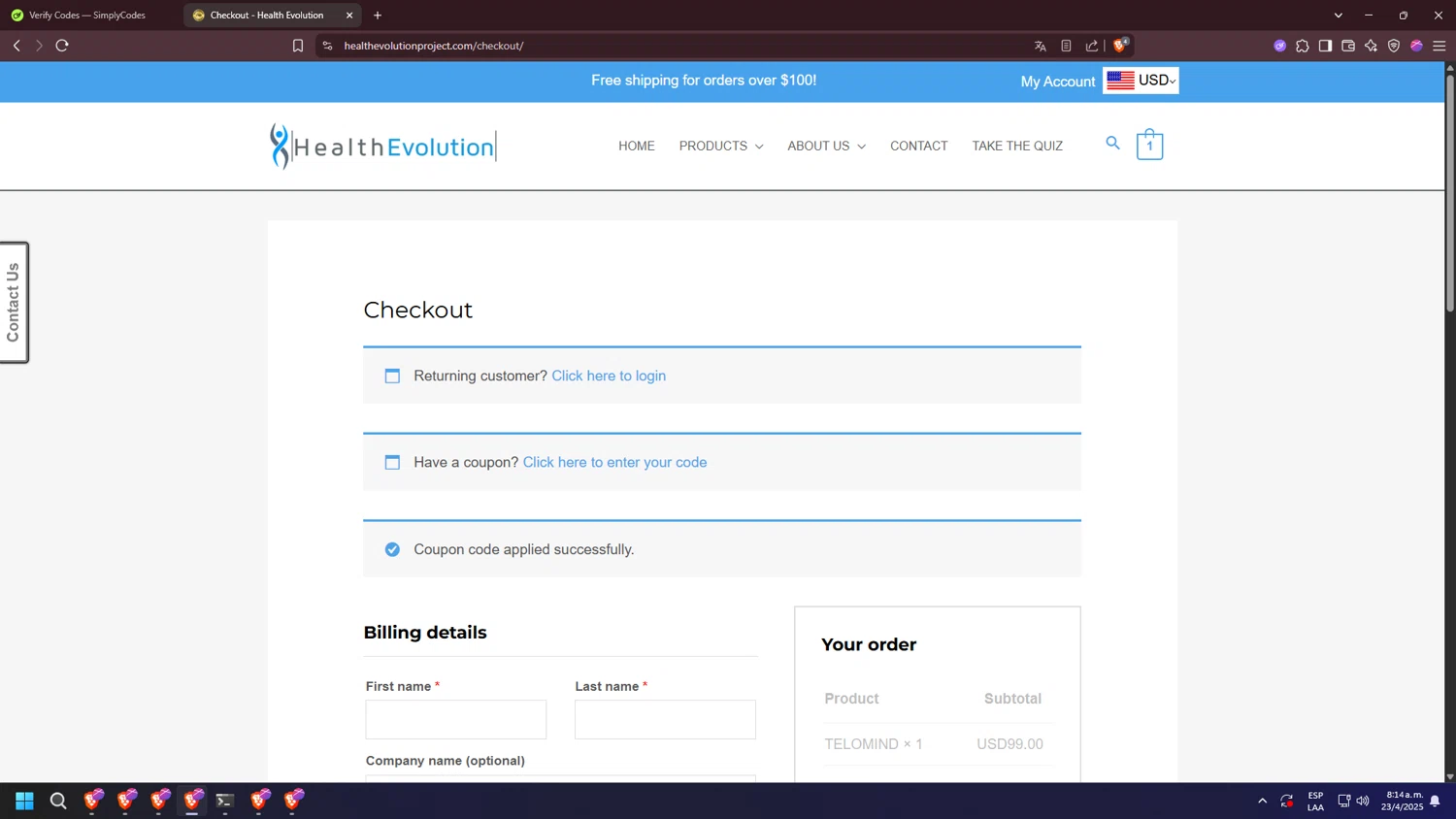Open the shopping cart icon
The image size is (1456, 819).
pos(1150,145)
